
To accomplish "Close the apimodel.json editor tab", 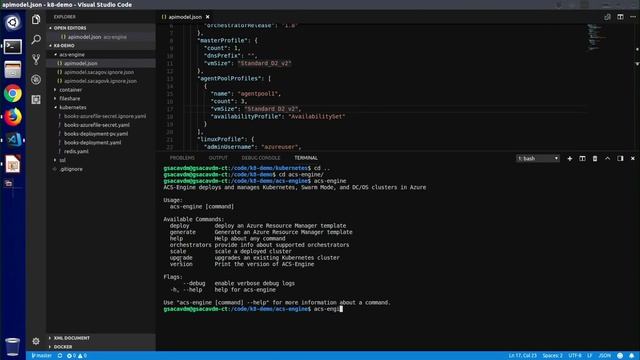I will click(x=208, y=17).
